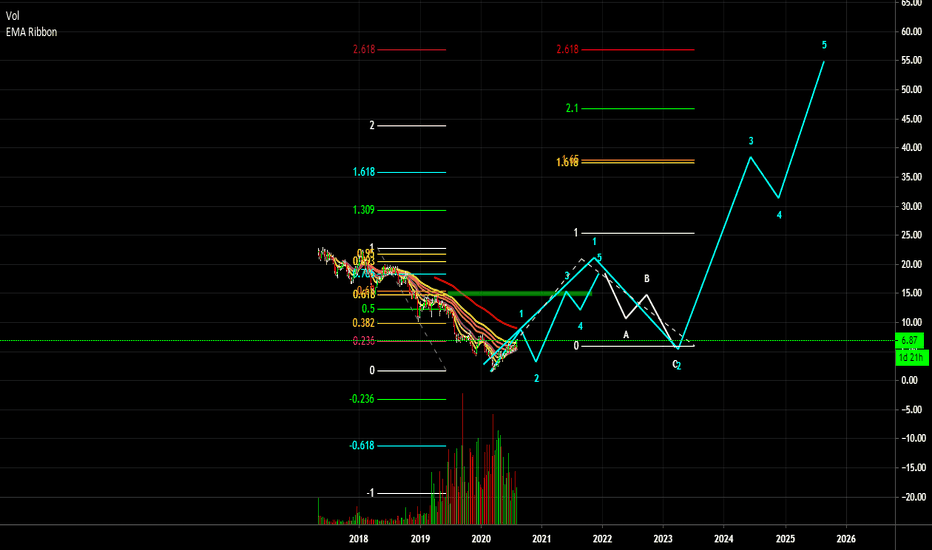Viewport: 932px width, 550px height.
Task: Select the white -1 Fibonacci label
Action: (371, 493)
